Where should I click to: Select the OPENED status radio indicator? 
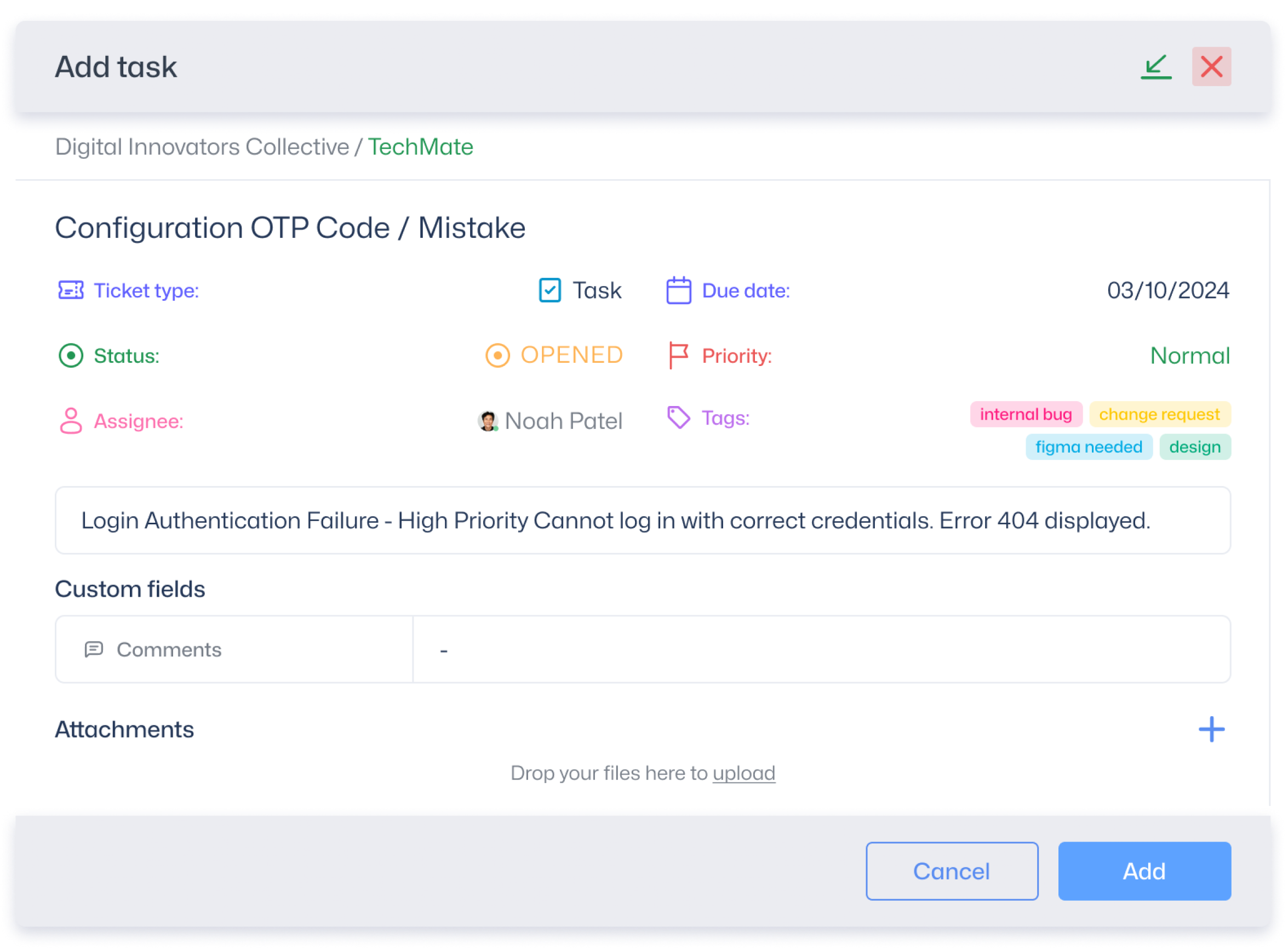pyautogui.click(x=499, y=356)
